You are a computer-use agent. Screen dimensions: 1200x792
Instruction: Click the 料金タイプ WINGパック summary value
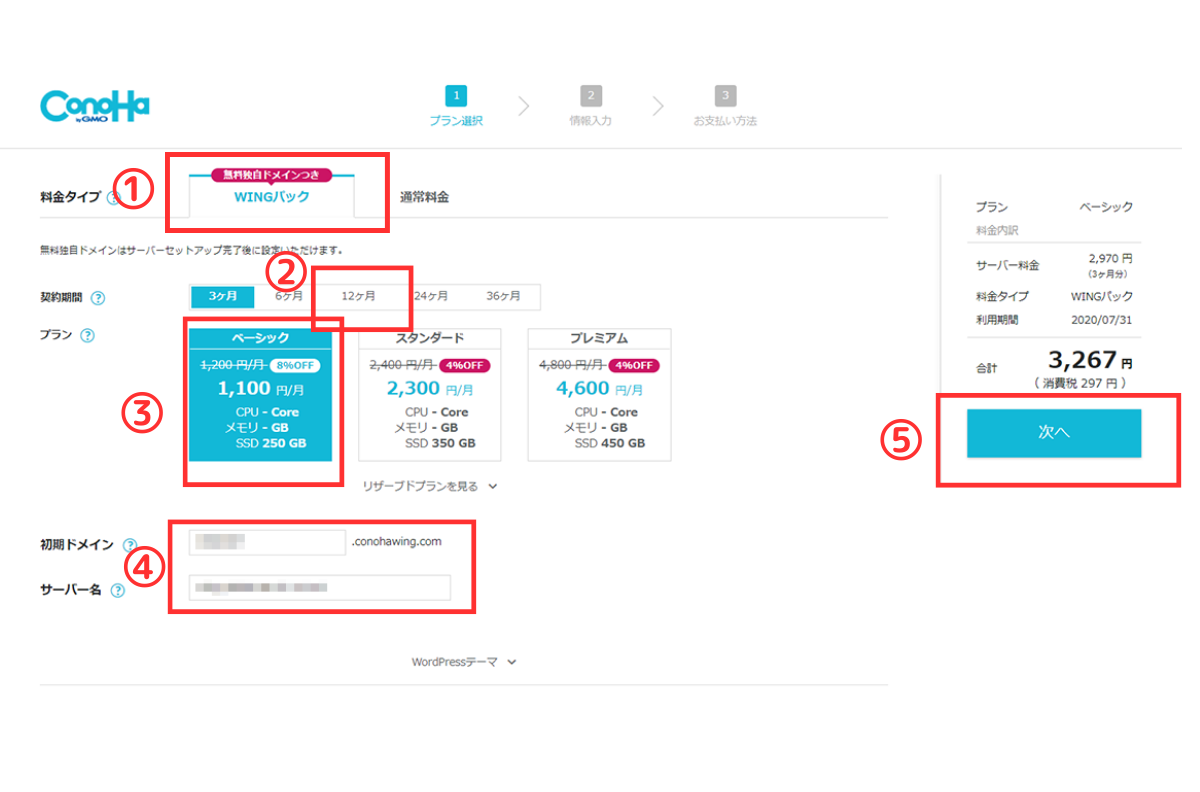pyautogui.click(x=1102, y=296)
